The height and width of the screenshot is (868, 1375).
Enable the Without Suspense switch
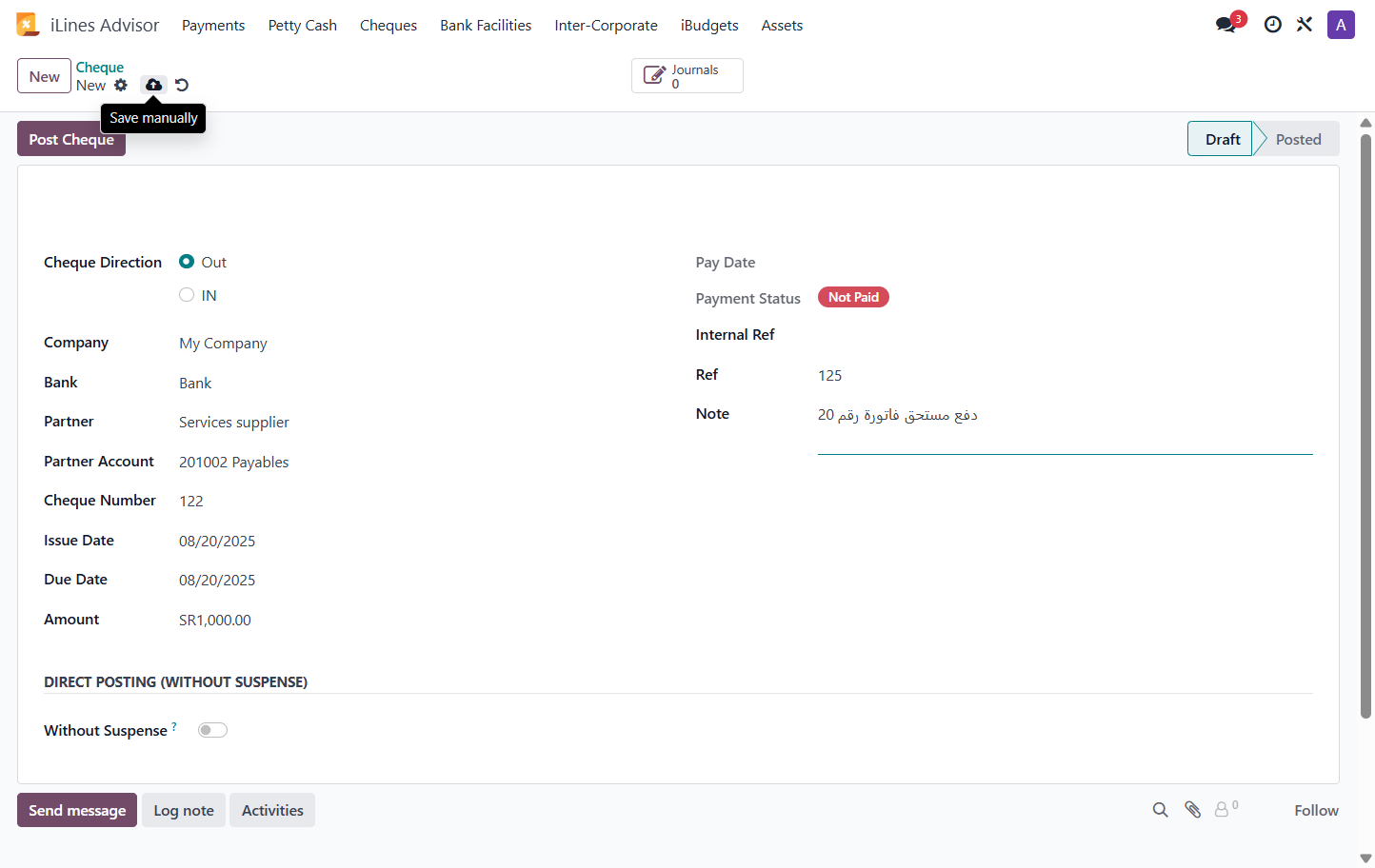[x=212, y=730]
